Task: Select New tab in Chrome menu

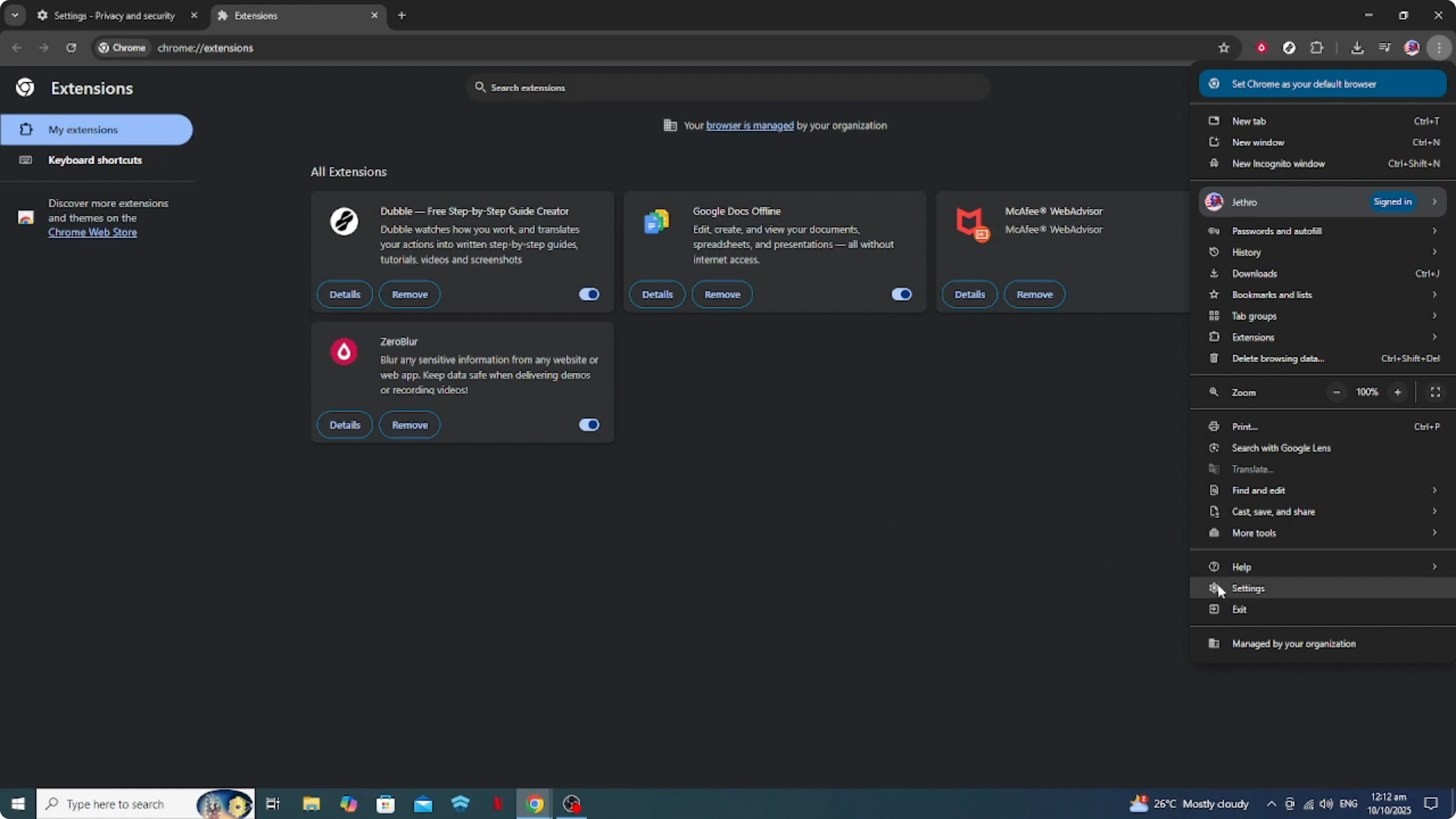Action: (1323, 121)
